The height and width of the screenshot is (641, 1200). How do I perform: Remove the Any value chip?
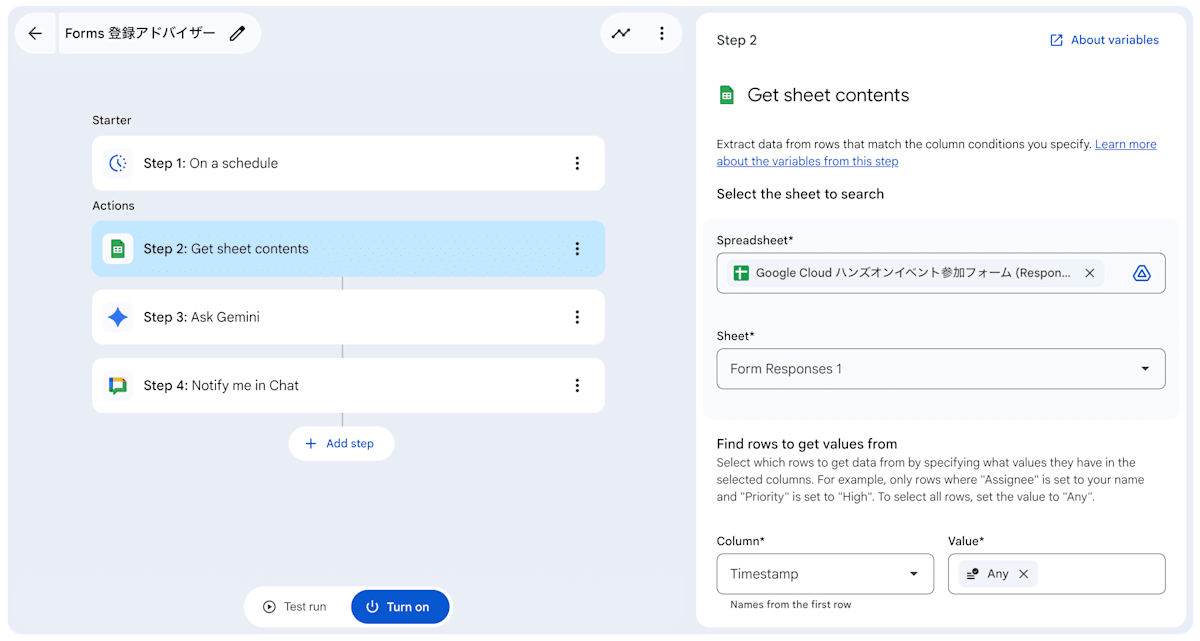[1024, 574]
